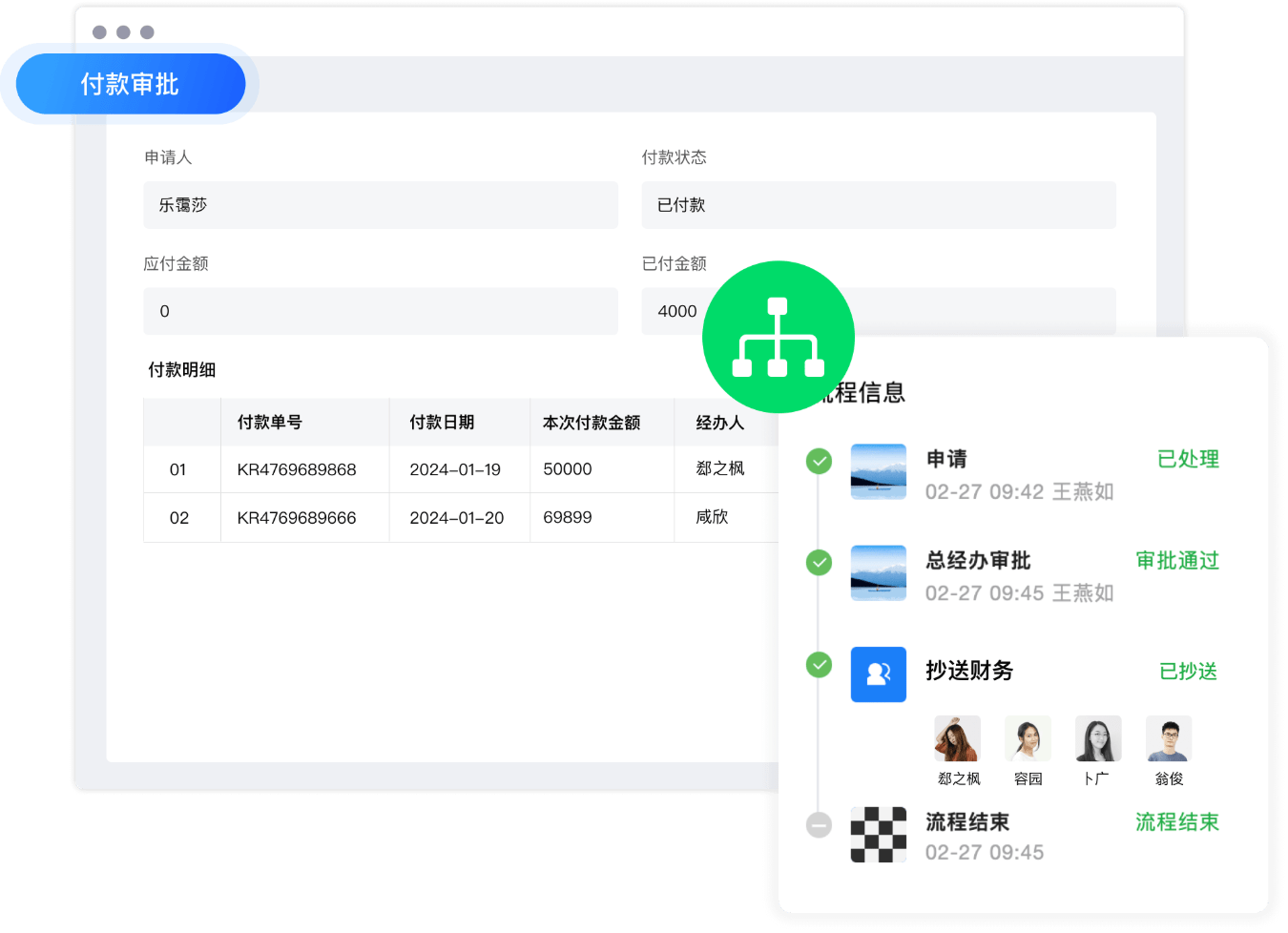Select 郄之枫's avatar in the CC list

click(x=957, y=739)
